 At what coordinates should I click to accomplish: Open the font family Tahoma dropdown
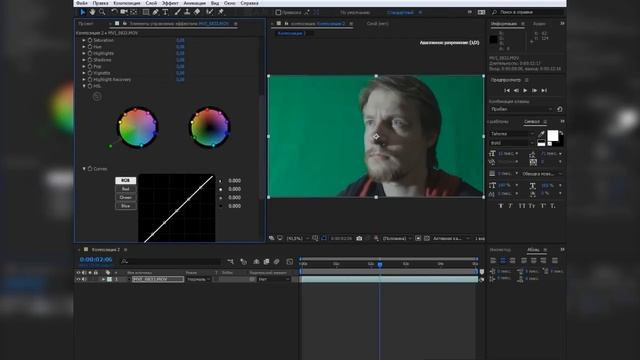tap(512, 134)
